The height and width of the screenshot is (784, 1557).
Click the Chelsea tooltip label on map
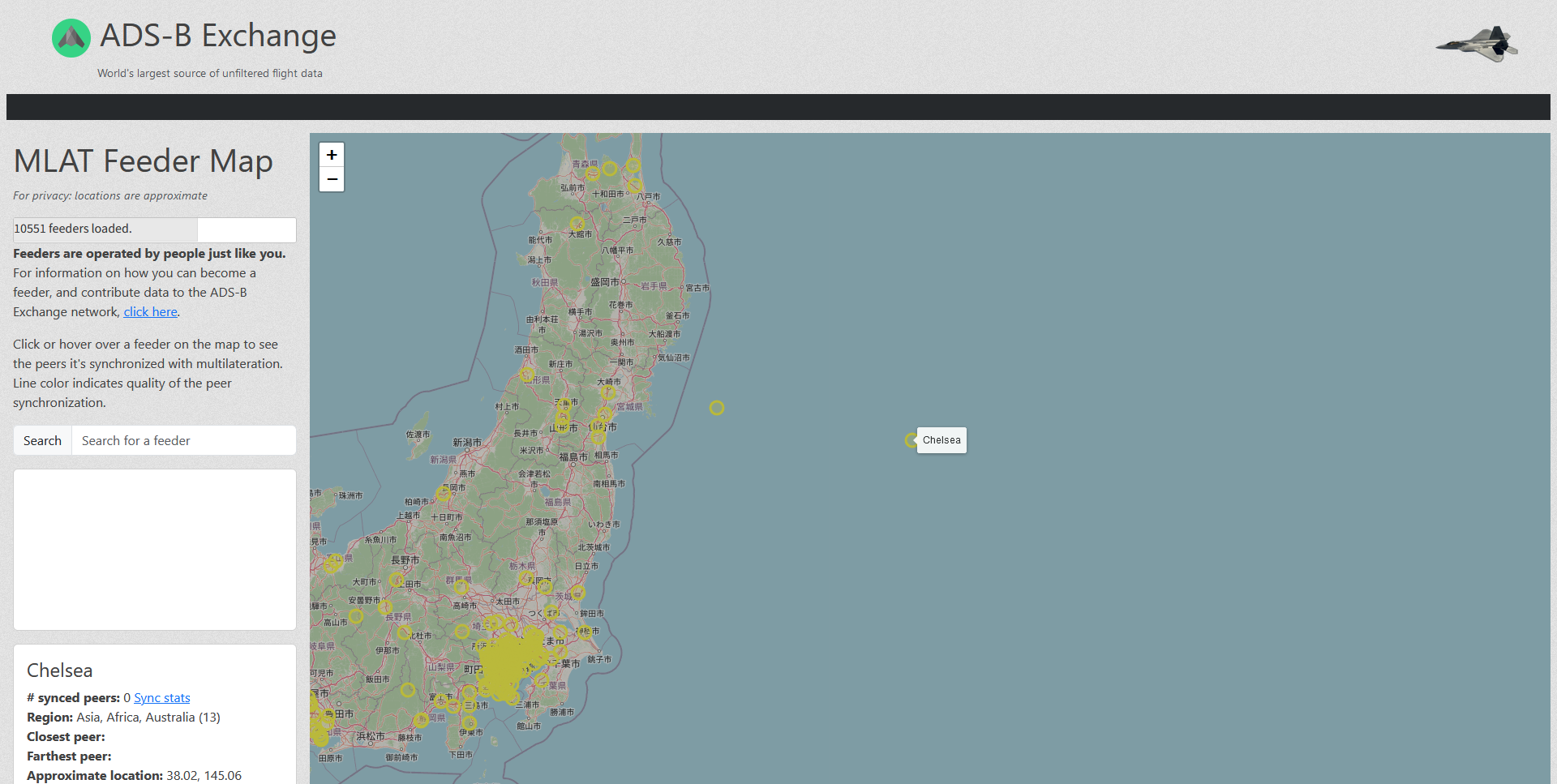pyautogui.click(x=941, y=440)
